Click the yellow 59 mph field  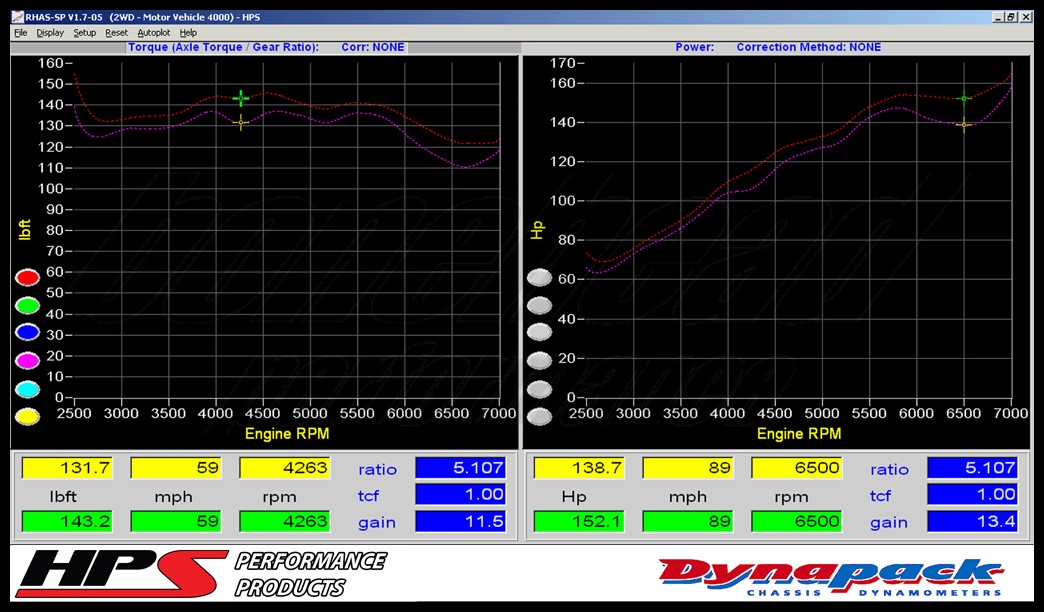(x=176, y=467)
